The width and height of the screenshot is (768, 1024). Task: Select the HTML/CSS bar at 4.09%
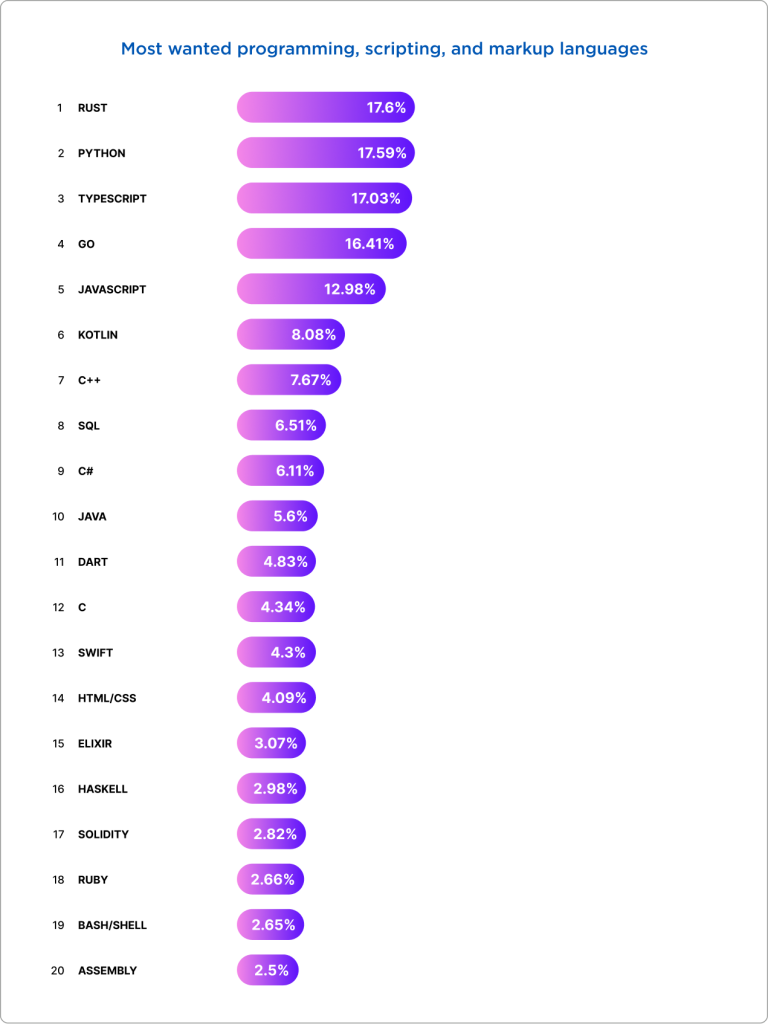[276, 698]
